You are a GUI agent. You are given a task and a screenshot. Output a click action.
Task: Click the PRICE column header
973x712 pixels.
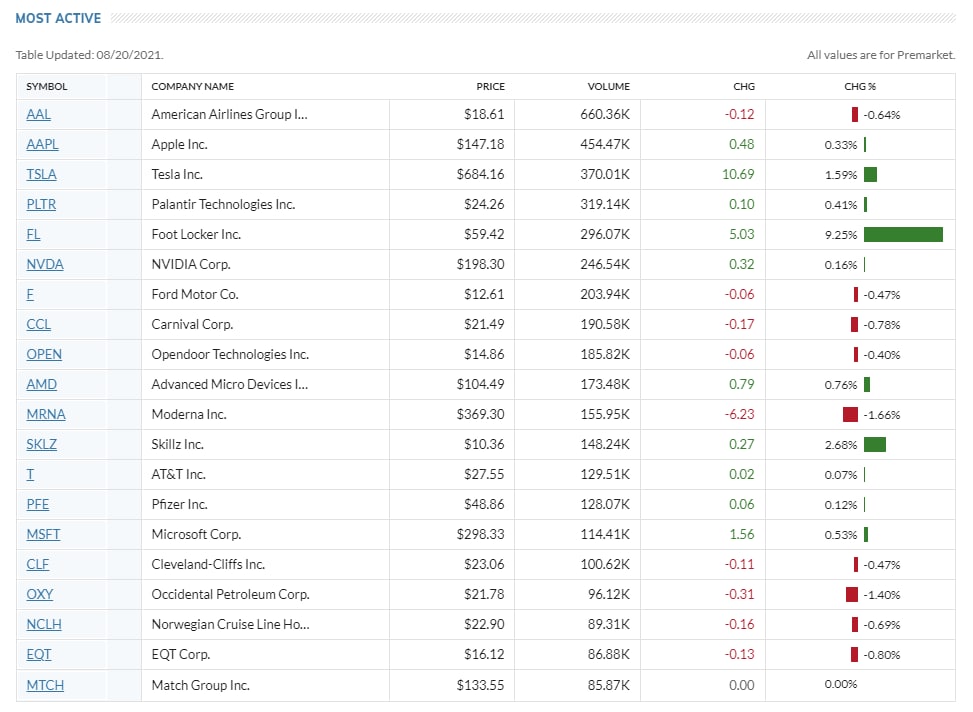tap(490, 86)
